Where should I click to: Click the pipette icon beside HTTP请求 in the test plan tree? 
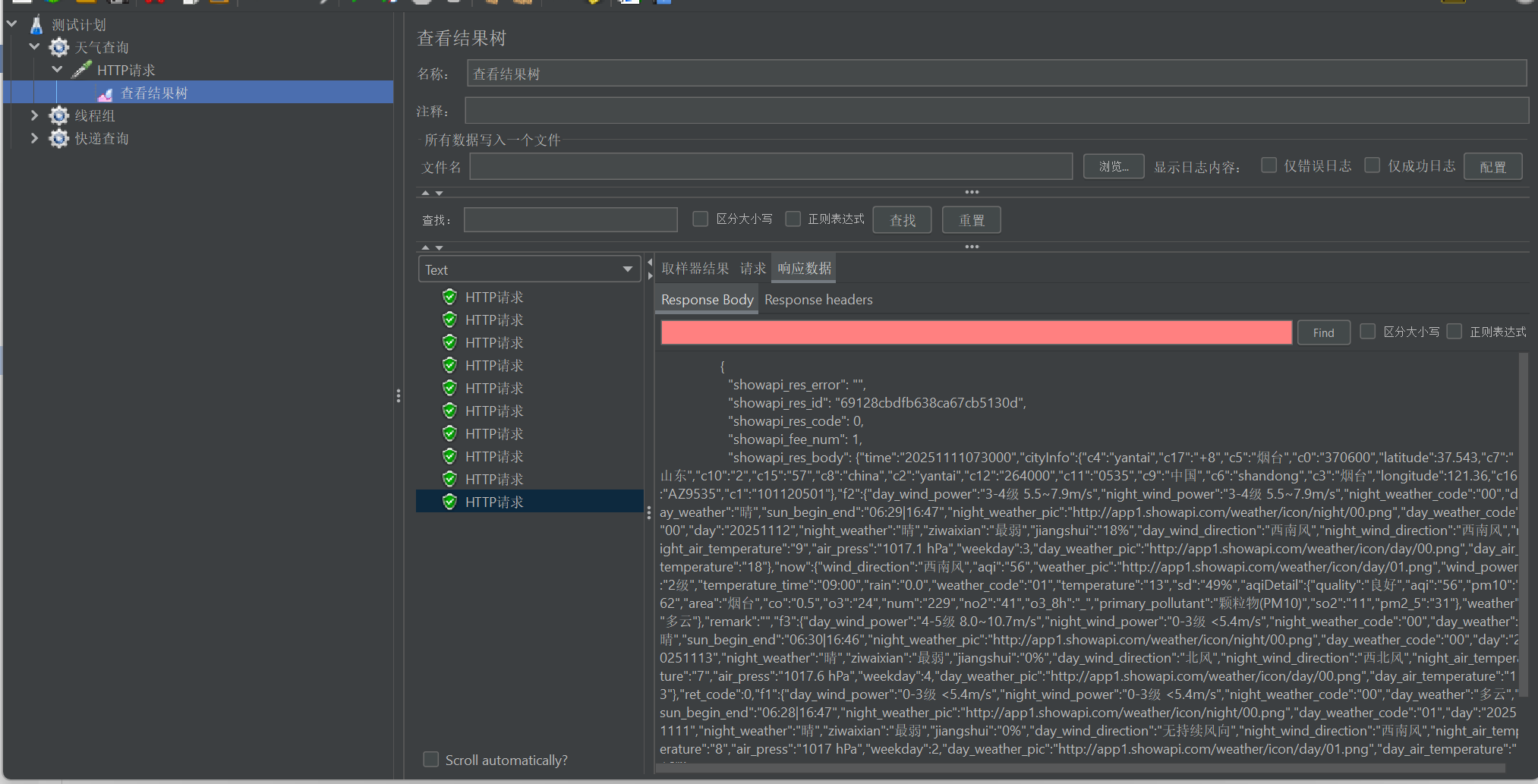tap(82, 70)
